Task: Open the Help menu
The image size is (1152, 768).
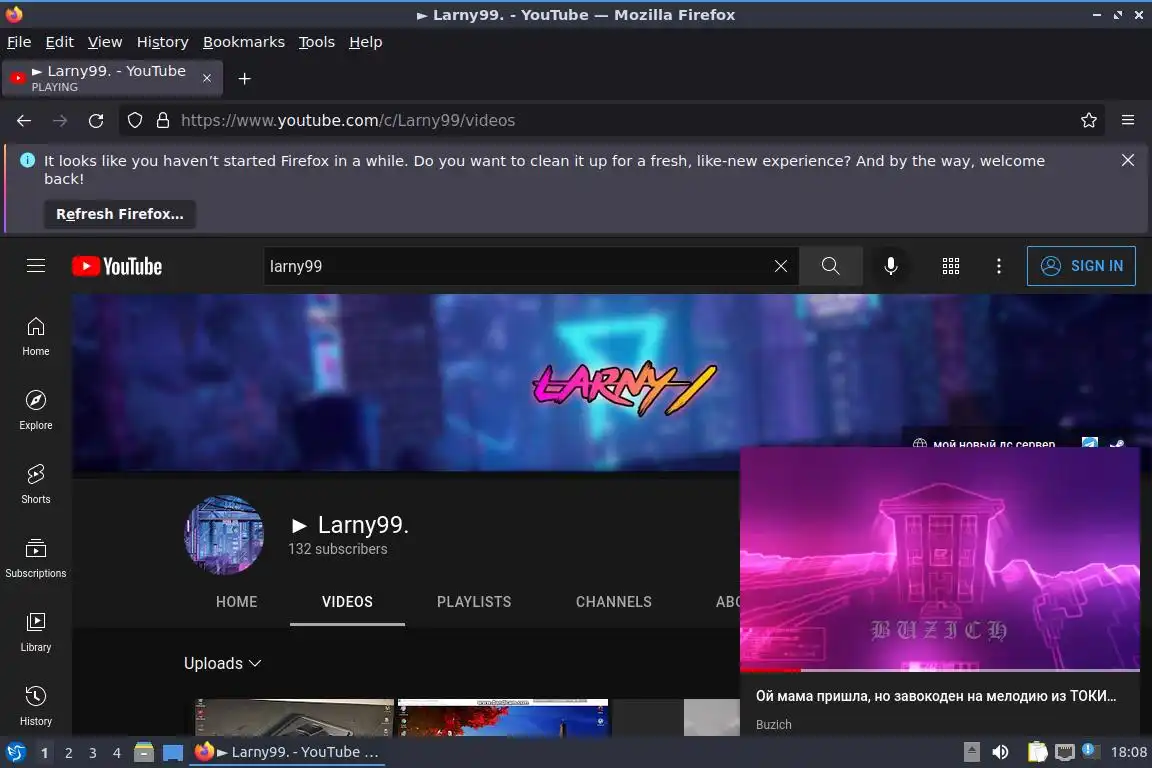Action: tap(365, 42)
